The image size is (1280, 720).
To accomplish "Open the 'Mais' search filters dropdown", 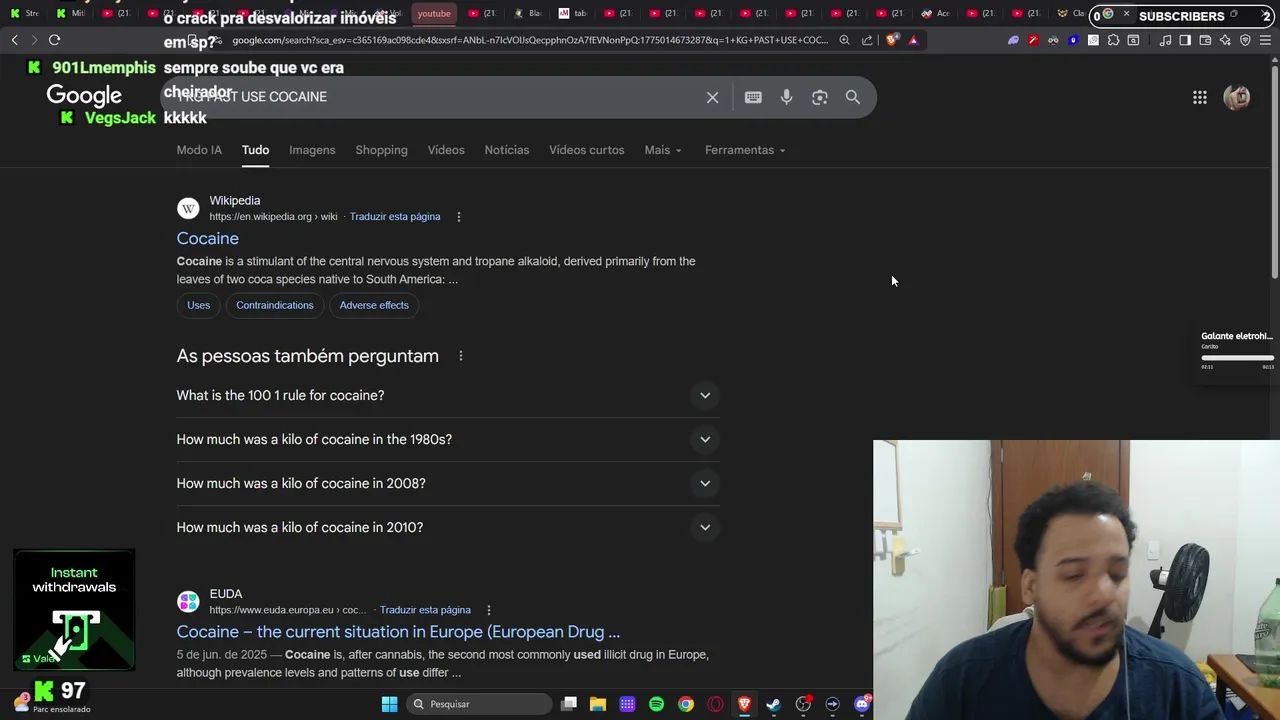I will point(663,150).
